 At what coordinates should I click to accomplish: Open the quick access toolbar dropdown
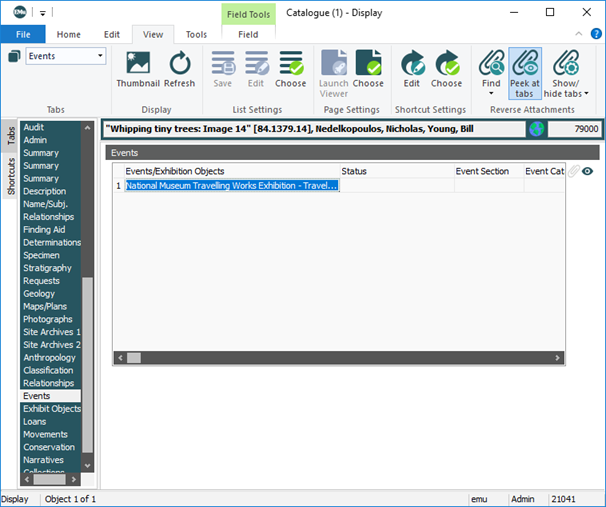44,13
